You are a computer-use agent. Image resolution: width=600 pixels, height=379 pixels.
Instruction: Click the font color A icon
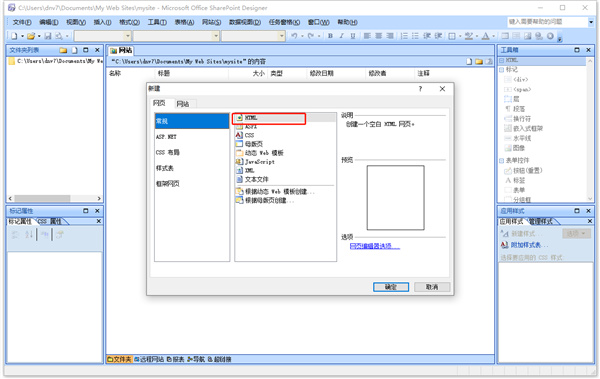(486, 36)
